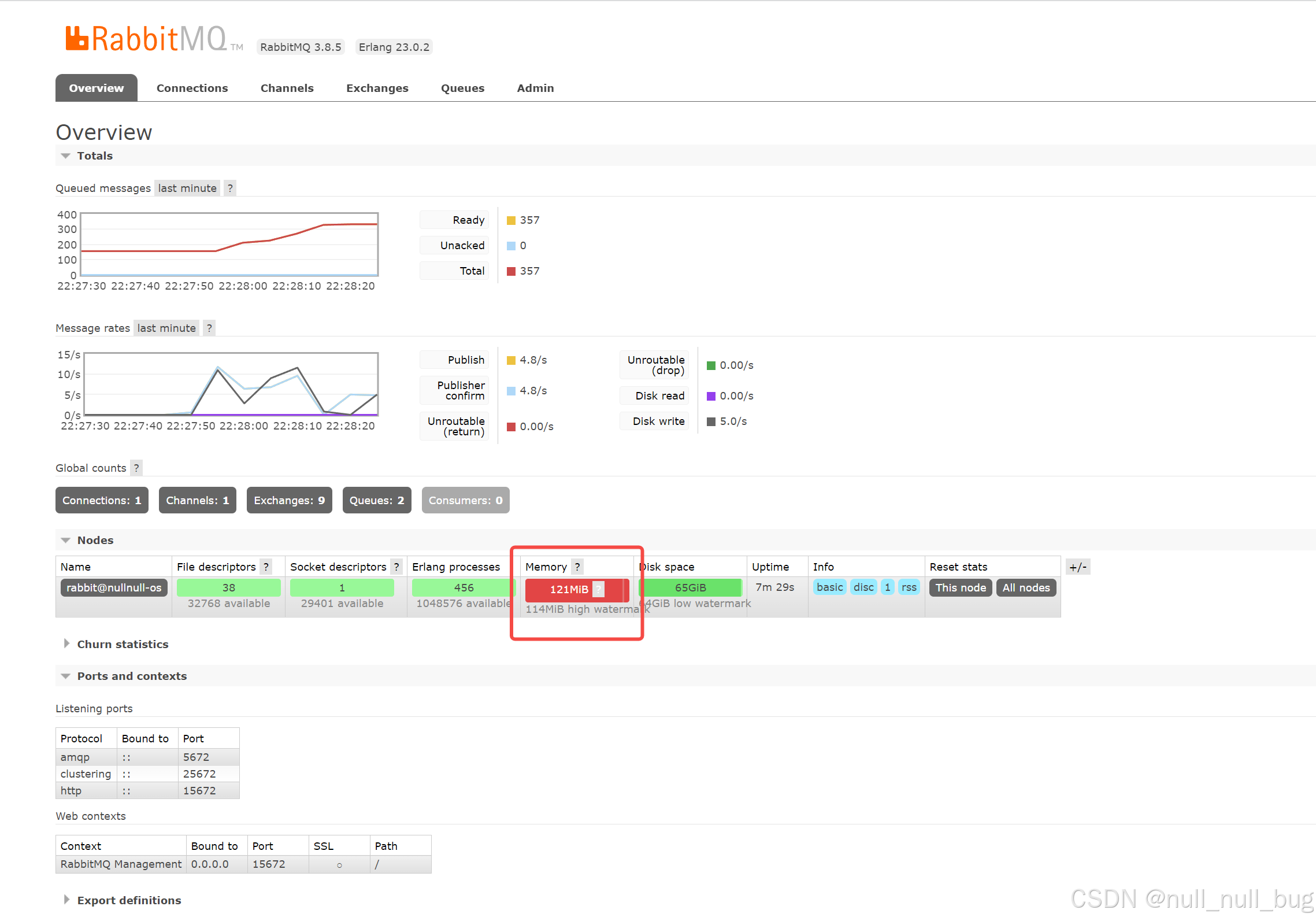This screenshot has width=1316, height=921.
Task: Click the Memory usage red progress bar
Action: coord(574,588)
